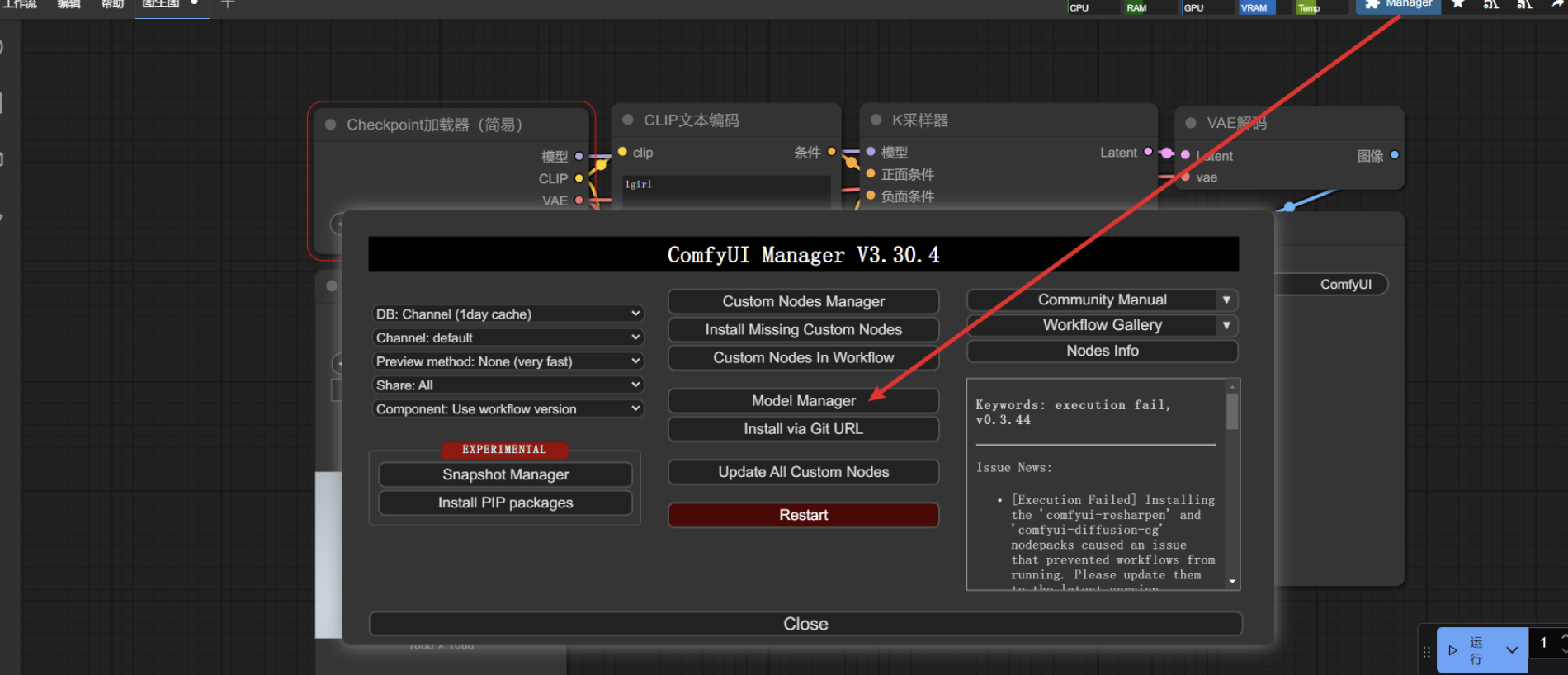This screenshot has height=675, width=1568.
Task: Open the Channel: default dropdown
Action: [508, 337]
